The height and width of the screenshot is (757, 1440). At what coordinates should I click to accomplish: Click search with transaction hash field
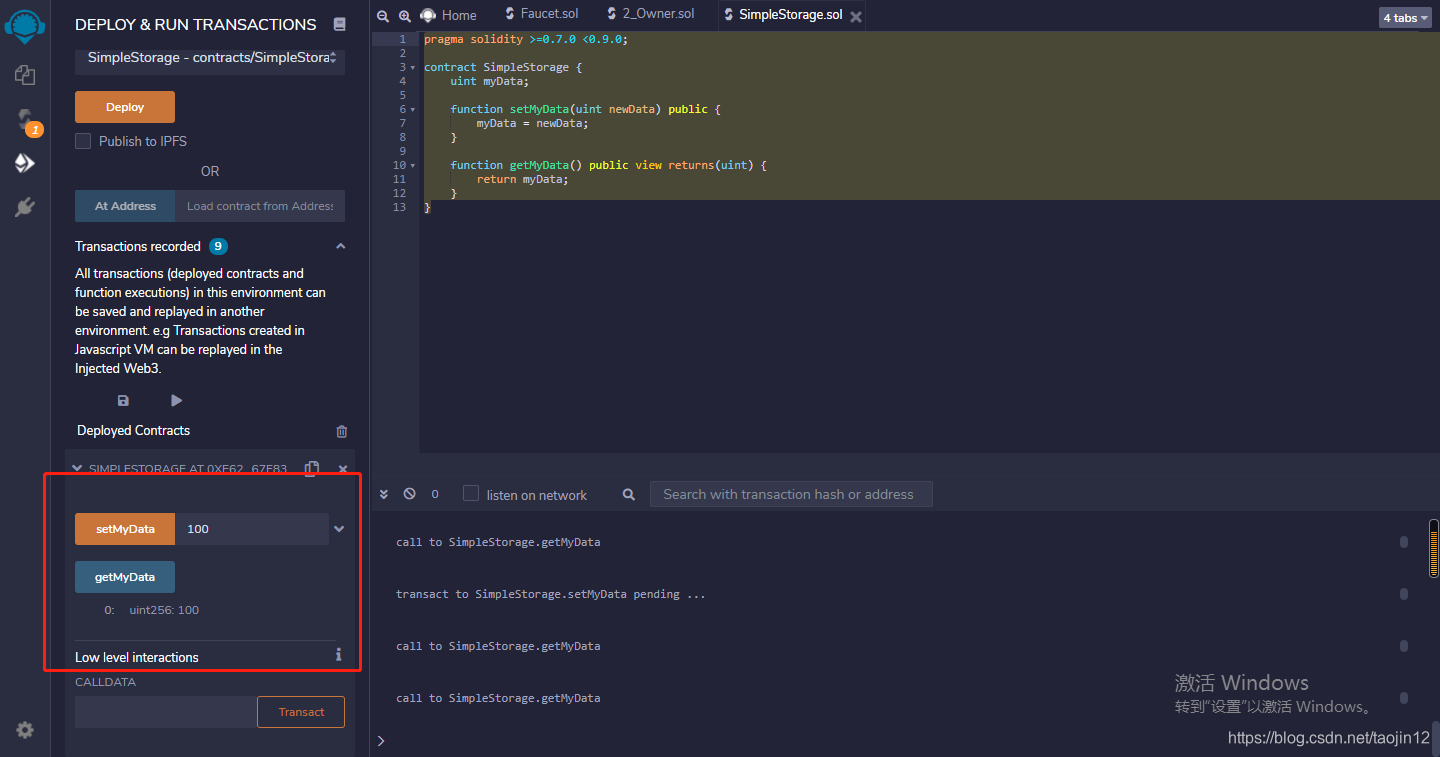[x=791, y=494]
